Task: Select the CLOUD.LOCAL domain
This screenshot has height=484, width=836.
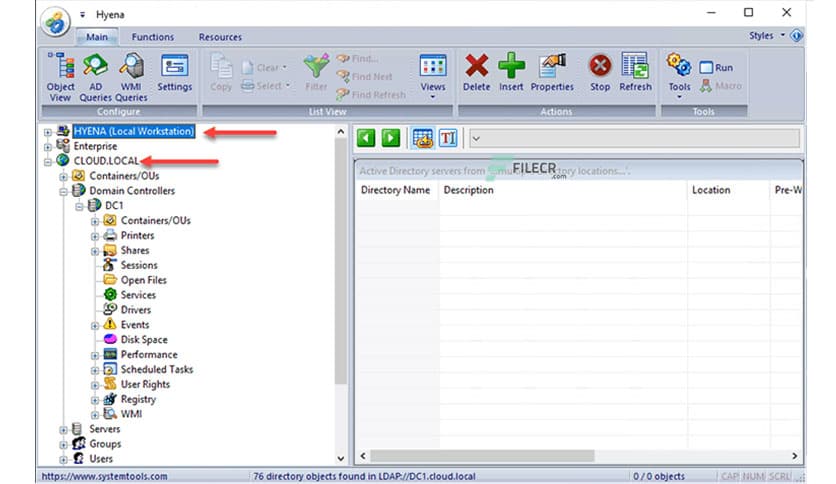Action: click(x=106, y=161)
